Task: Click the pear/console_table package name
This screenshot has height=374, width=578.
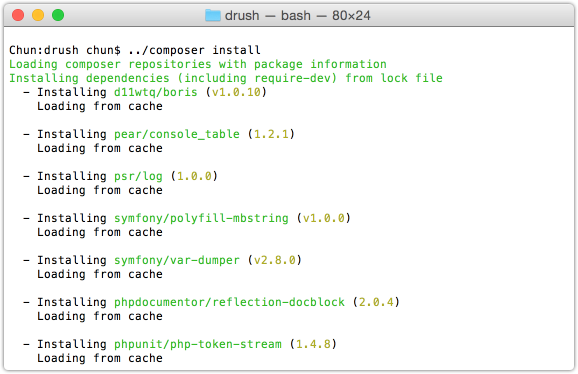Action: tap(177, 134)
